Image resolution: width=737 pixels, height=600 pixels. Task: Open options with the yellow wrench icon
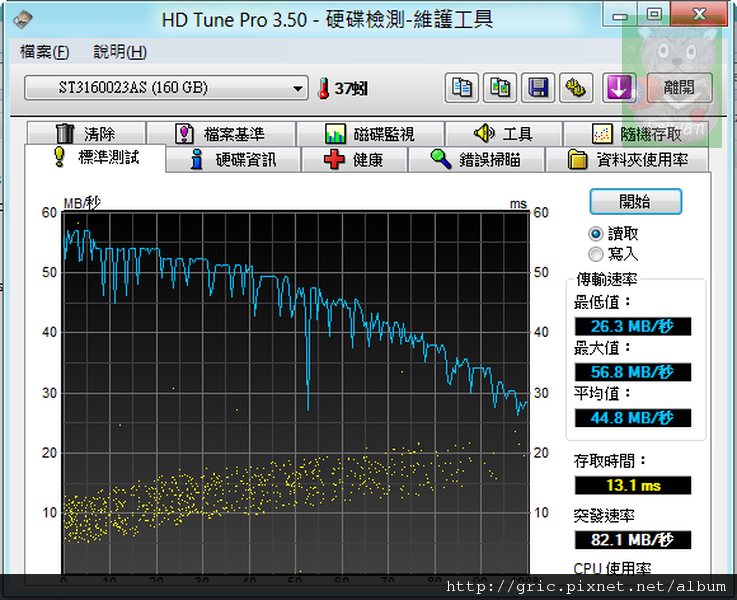(576, 88)
